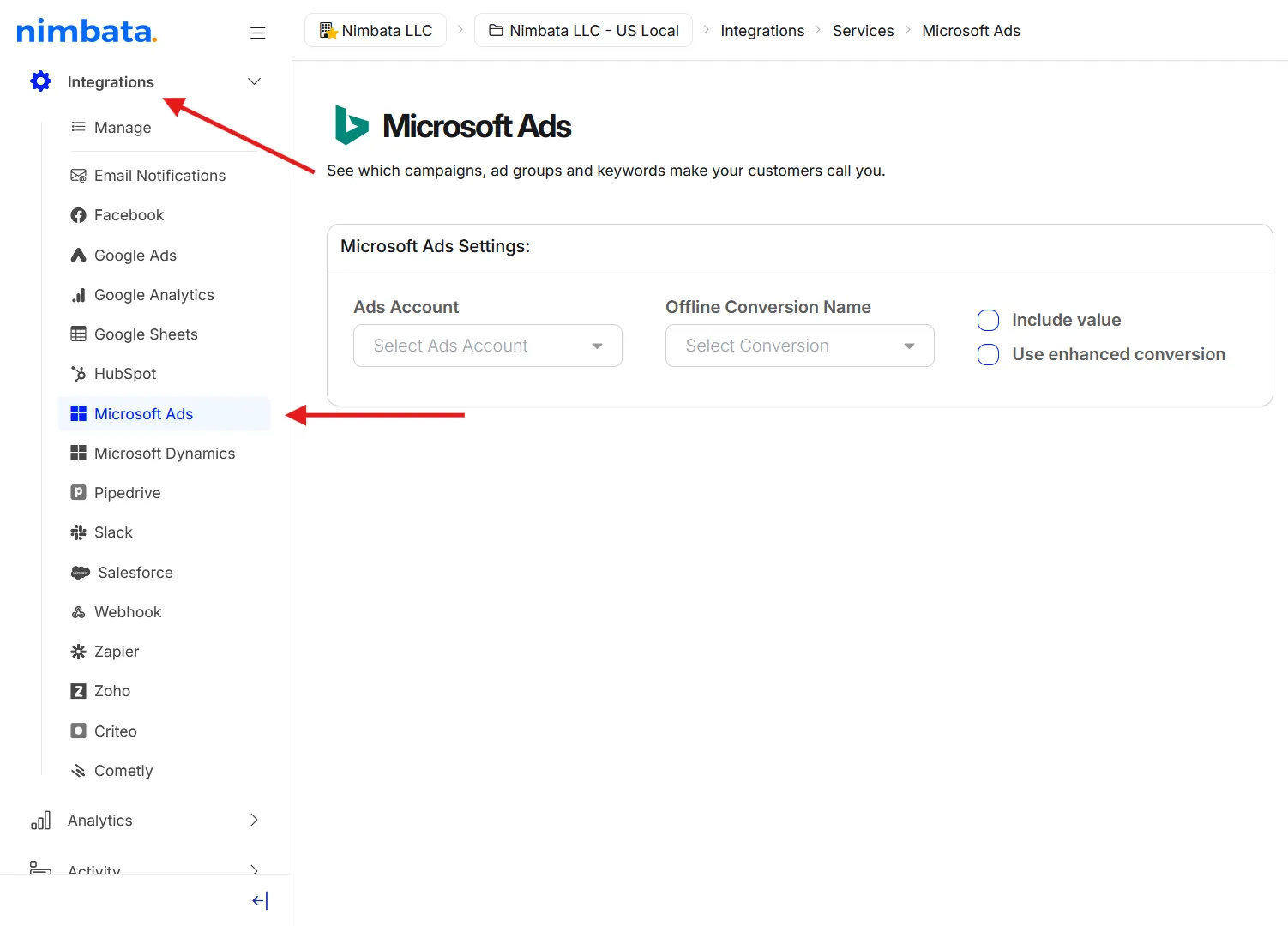This screenshot has height=926, width=1288.
Task: Click the Microsoft Ads page heading
Action: (477, 126)
